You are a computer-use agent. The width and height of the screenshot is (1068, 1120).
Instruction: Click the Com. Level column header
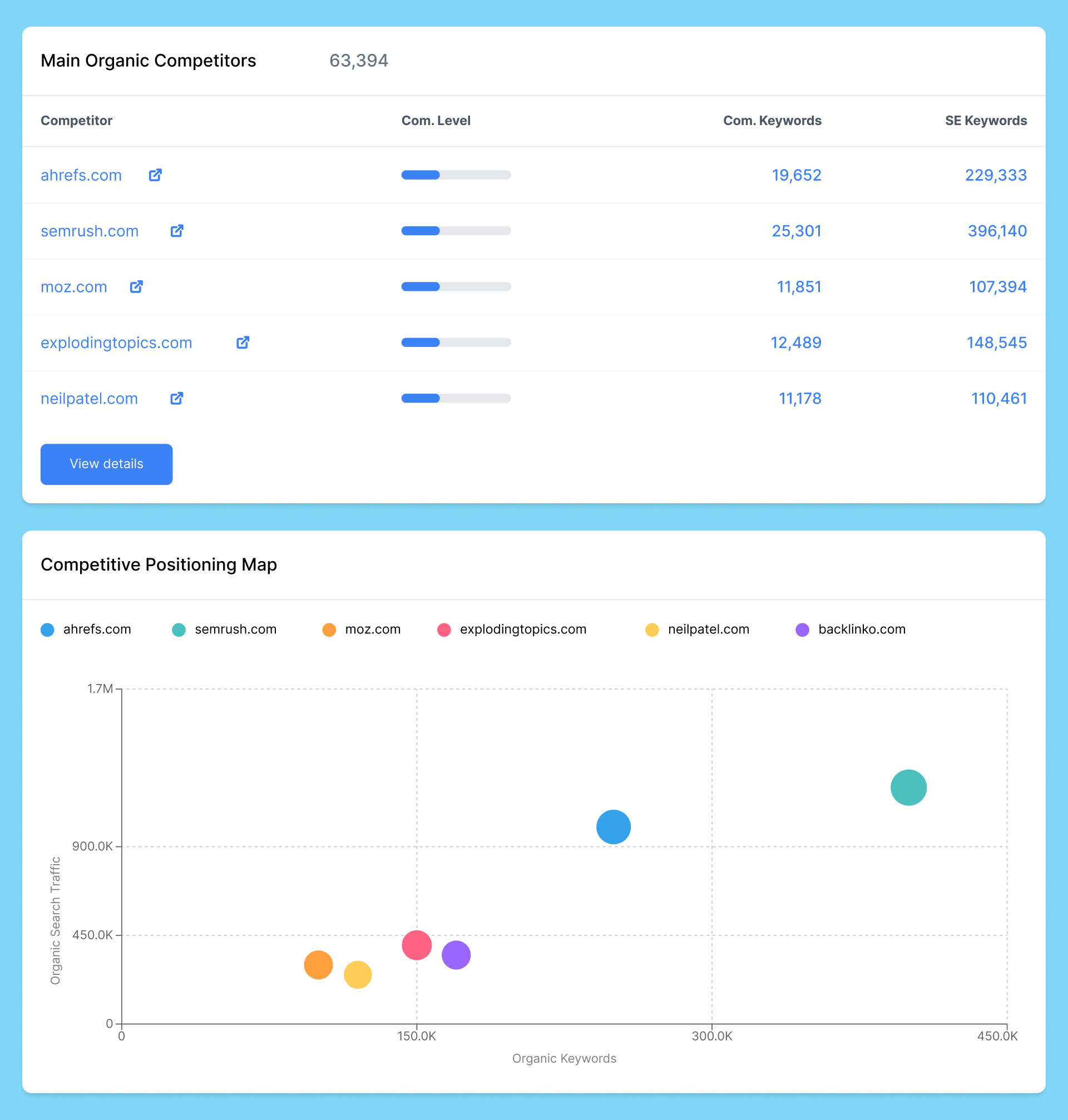436,121
